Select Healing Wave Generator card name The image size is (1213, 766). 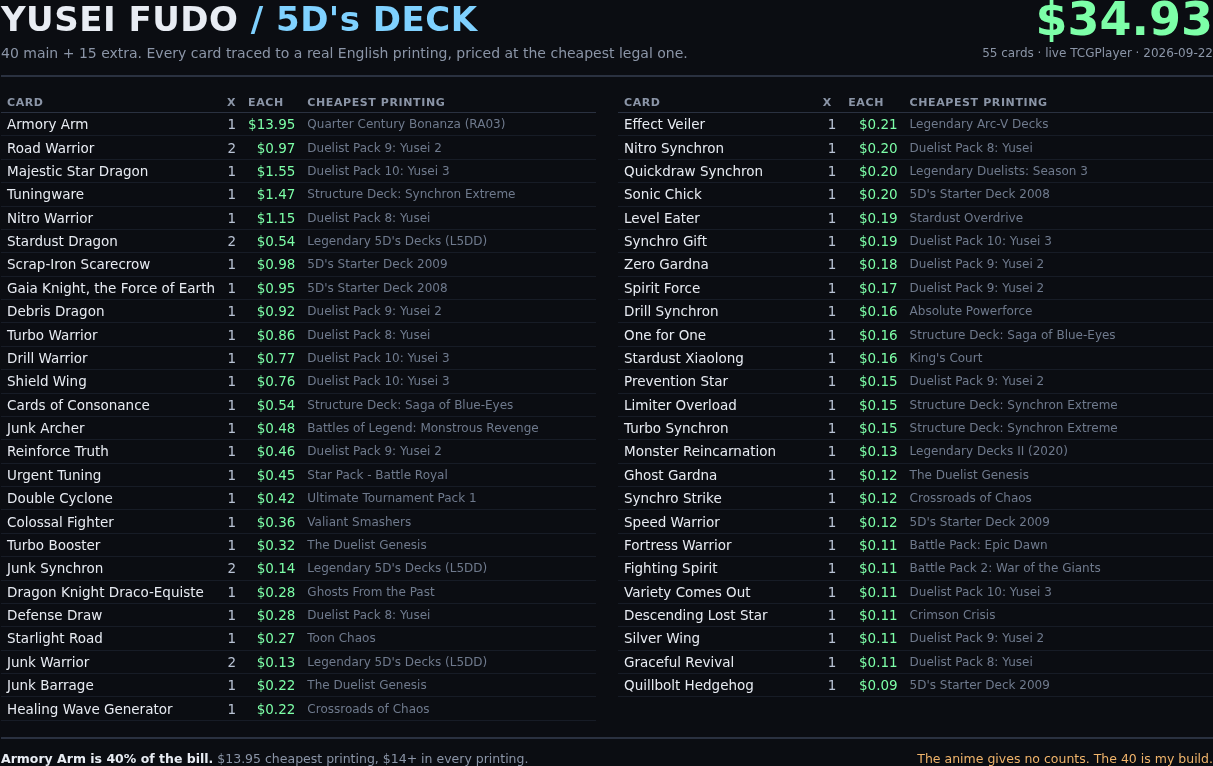point(90,709)
